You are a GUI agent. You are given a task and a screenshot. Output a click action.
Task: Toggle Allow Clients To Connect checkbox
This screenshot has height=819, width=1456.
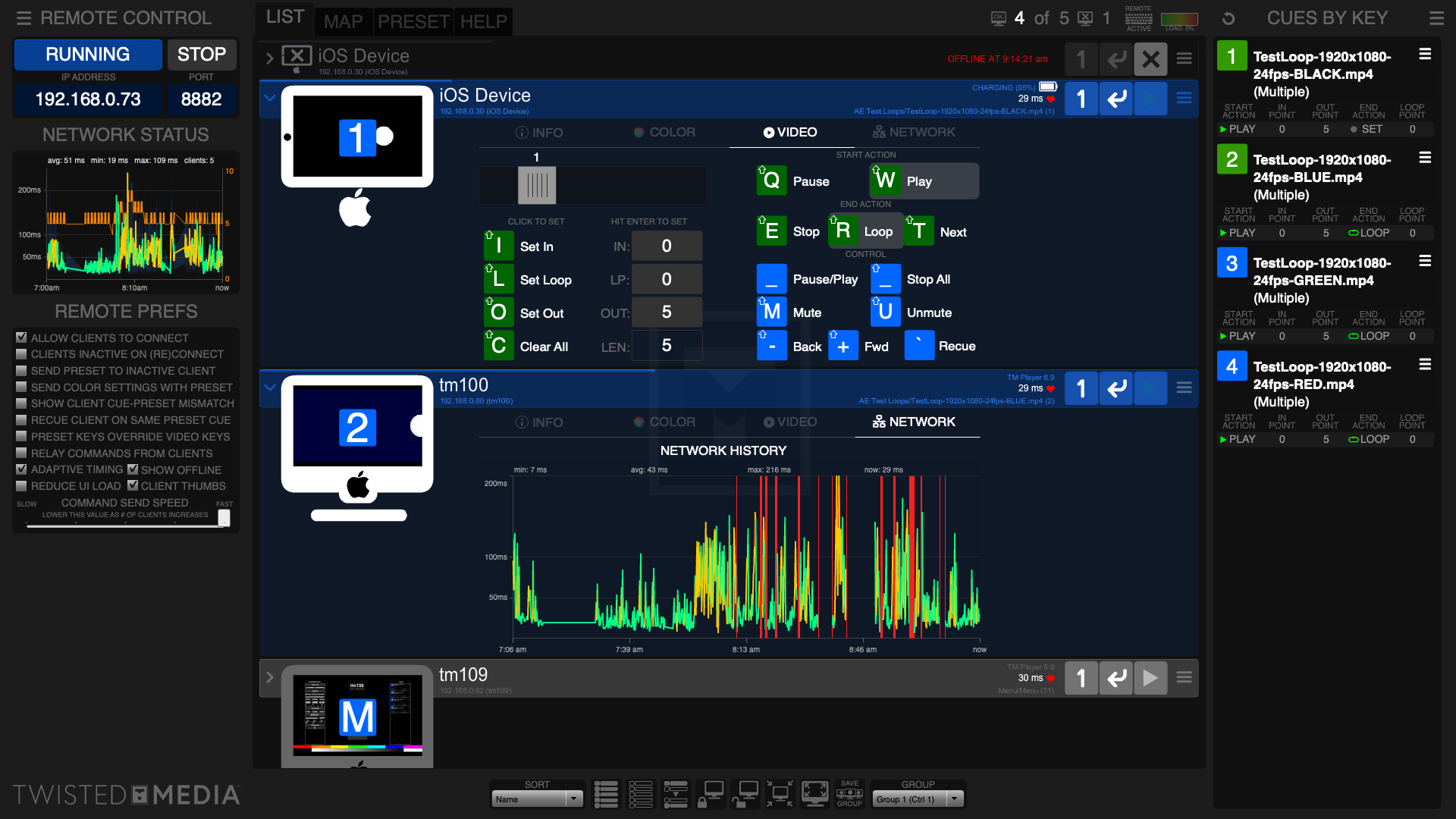(x=21, y=337)
